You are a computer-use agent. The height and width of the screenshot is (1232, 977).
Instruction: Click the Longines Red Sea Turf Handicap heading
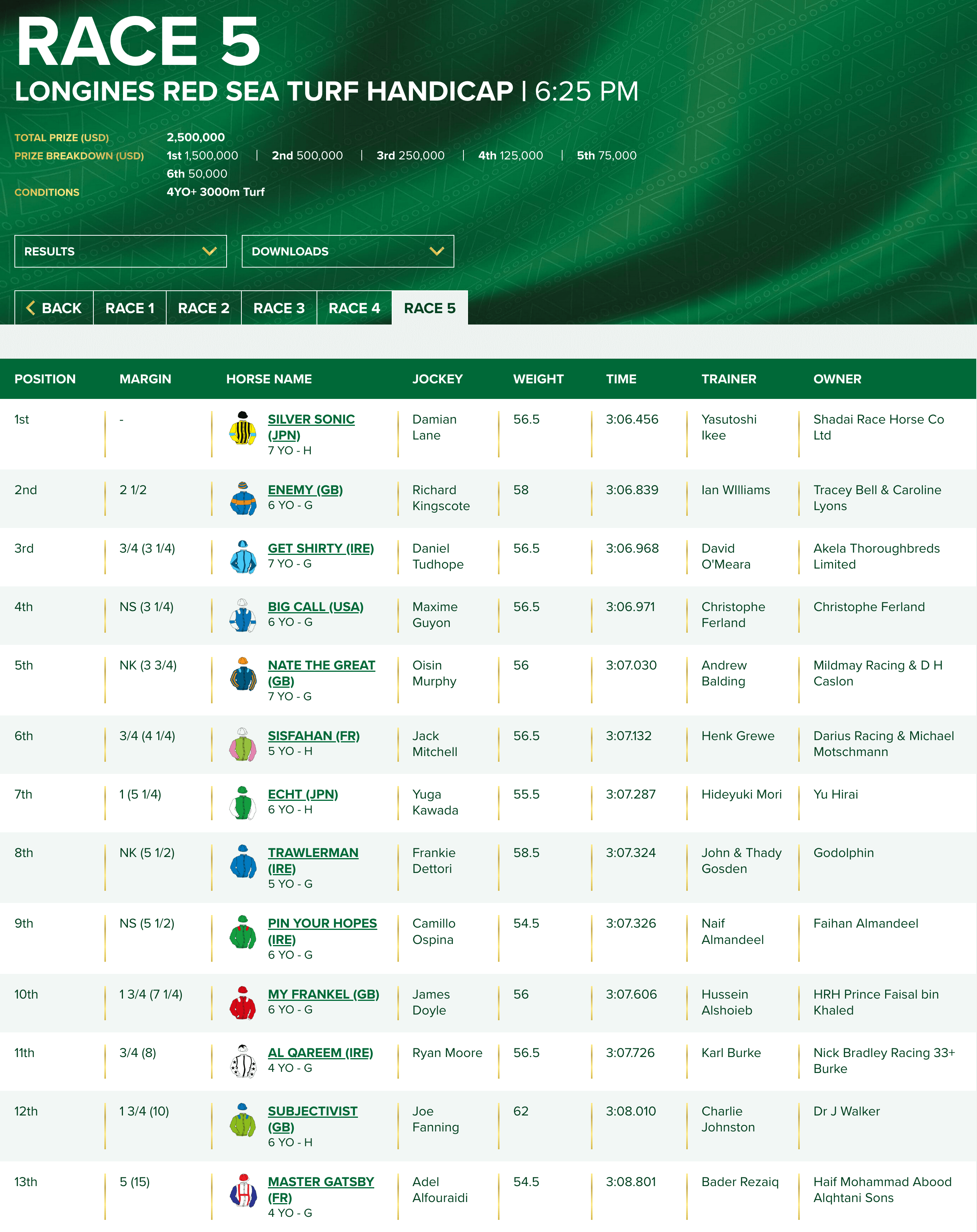(264, 91)
